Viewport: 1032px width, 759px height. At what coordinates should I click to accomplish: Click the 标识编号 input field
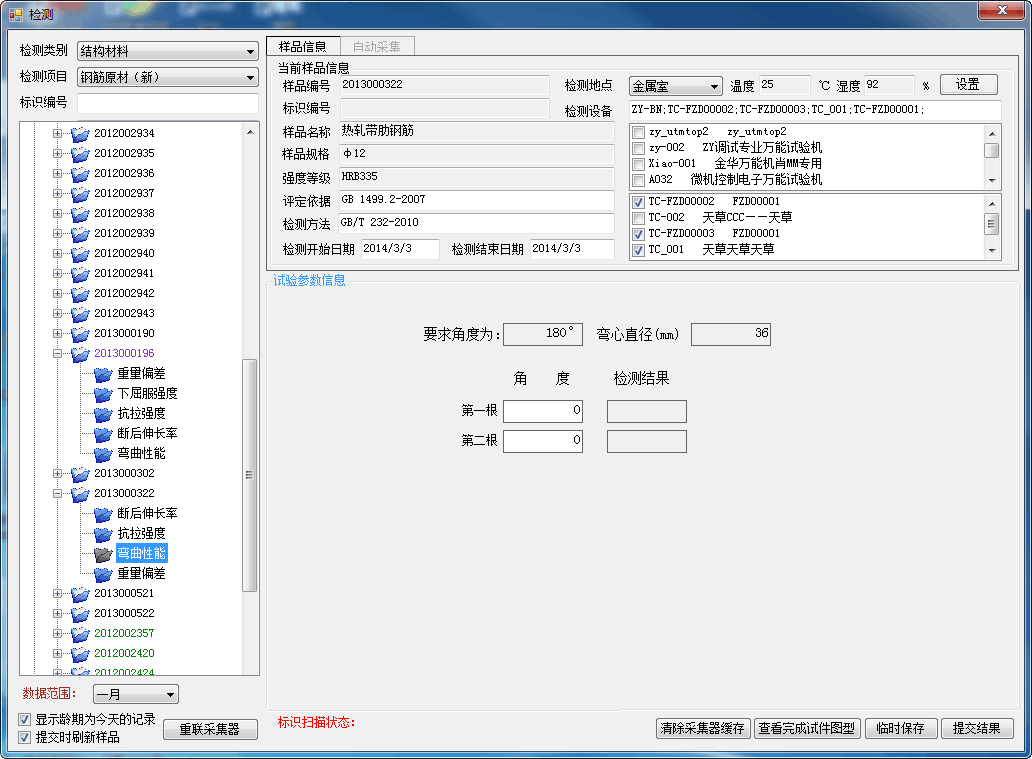166,103
